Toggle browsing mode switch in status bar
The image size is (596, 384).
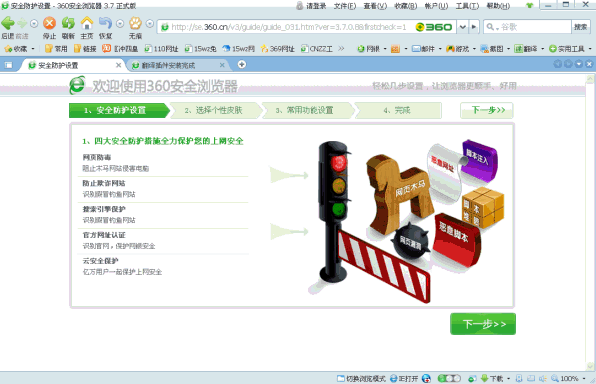(361, 378)
